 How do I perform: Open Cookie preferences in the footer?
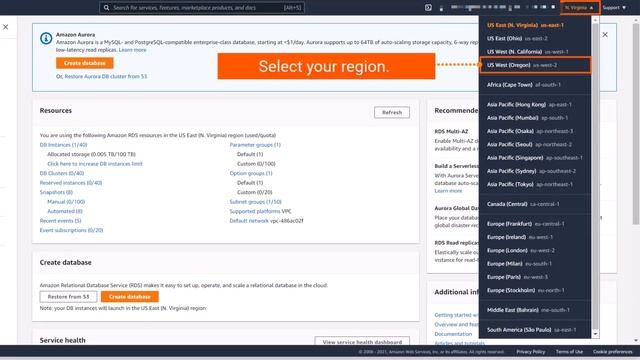pyautogui.click(x=613, y=352)
